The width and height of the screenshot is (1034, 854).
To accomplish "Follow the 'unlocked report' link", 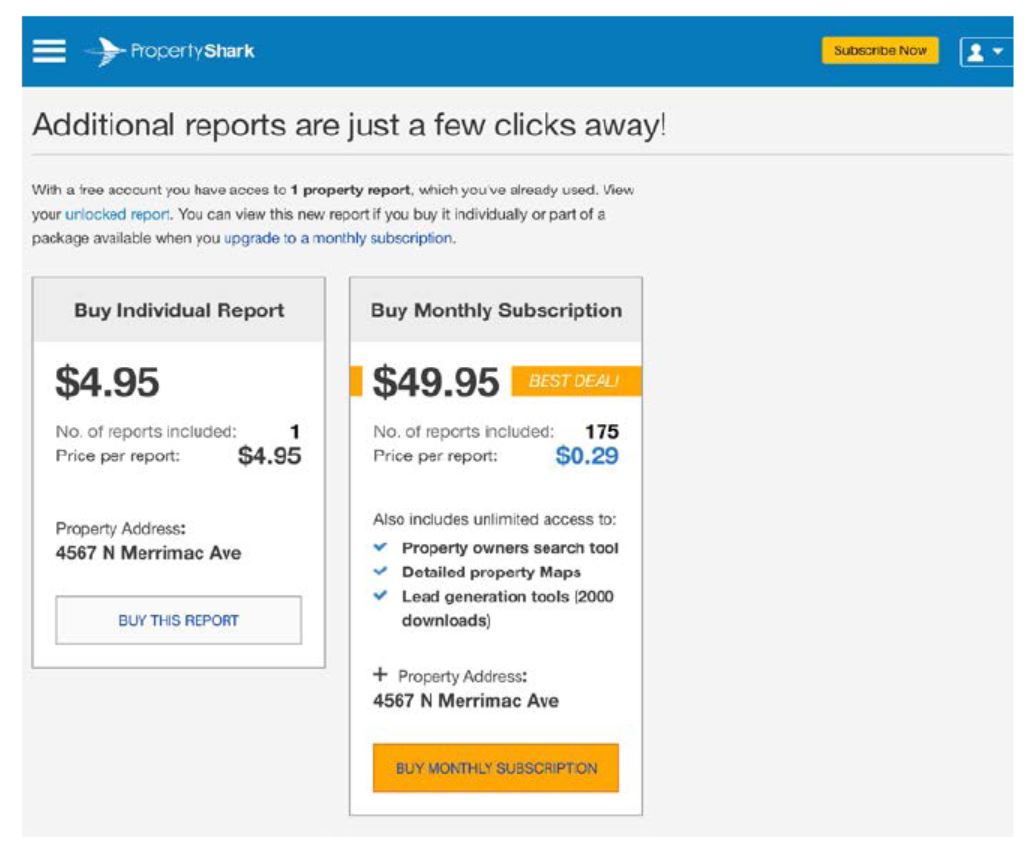I will point(117,214).
